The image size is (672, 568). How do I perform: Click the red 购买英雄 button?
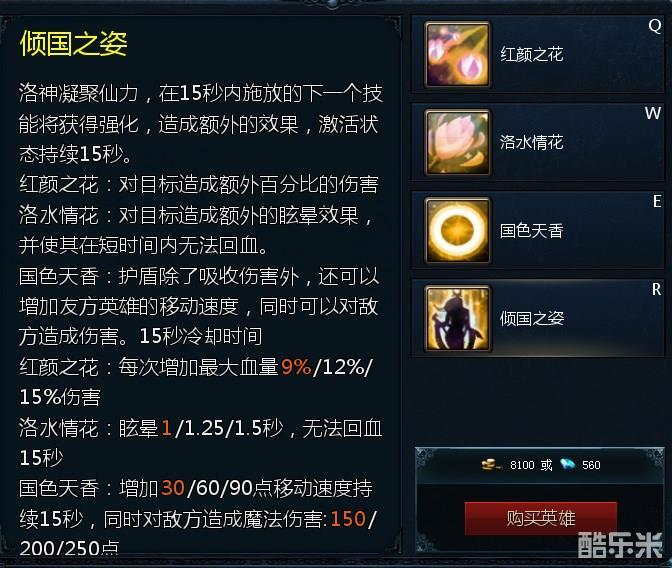point(541,518)
